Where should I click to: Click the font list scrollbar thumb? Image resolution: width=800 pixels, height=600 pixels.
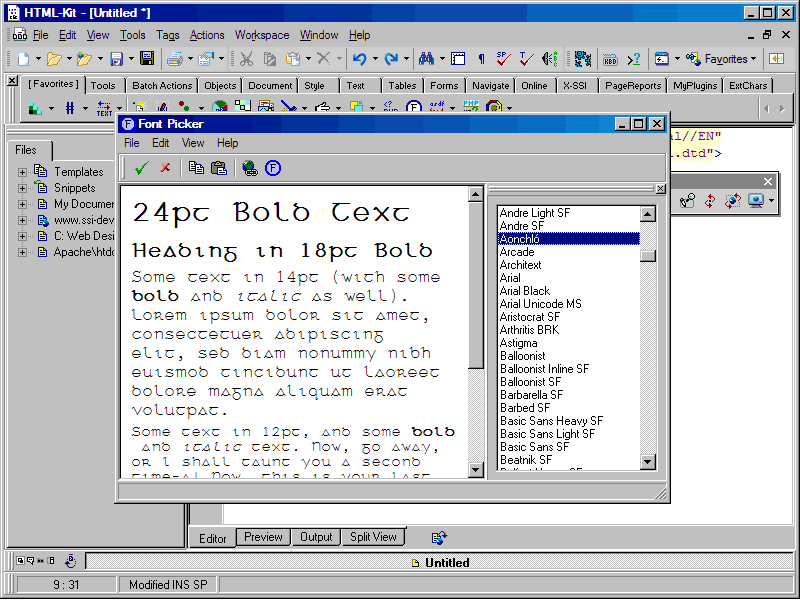tap(647, 256)
